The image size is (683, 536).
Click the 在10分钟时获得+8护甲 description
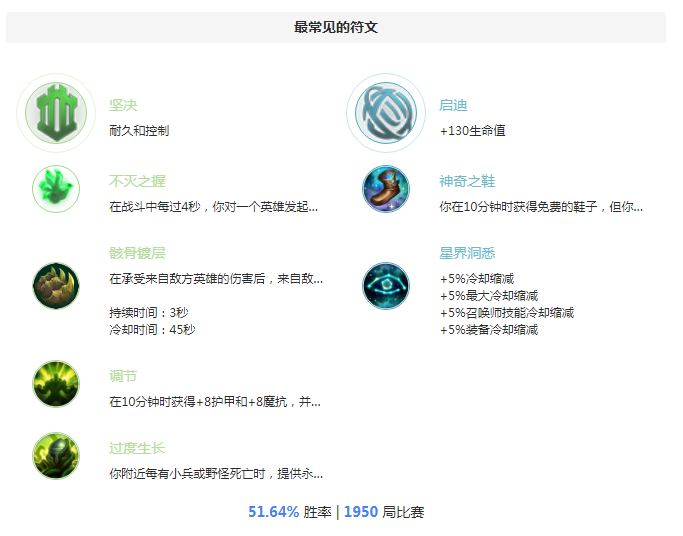pyautogui.click(x=215, y=401)
